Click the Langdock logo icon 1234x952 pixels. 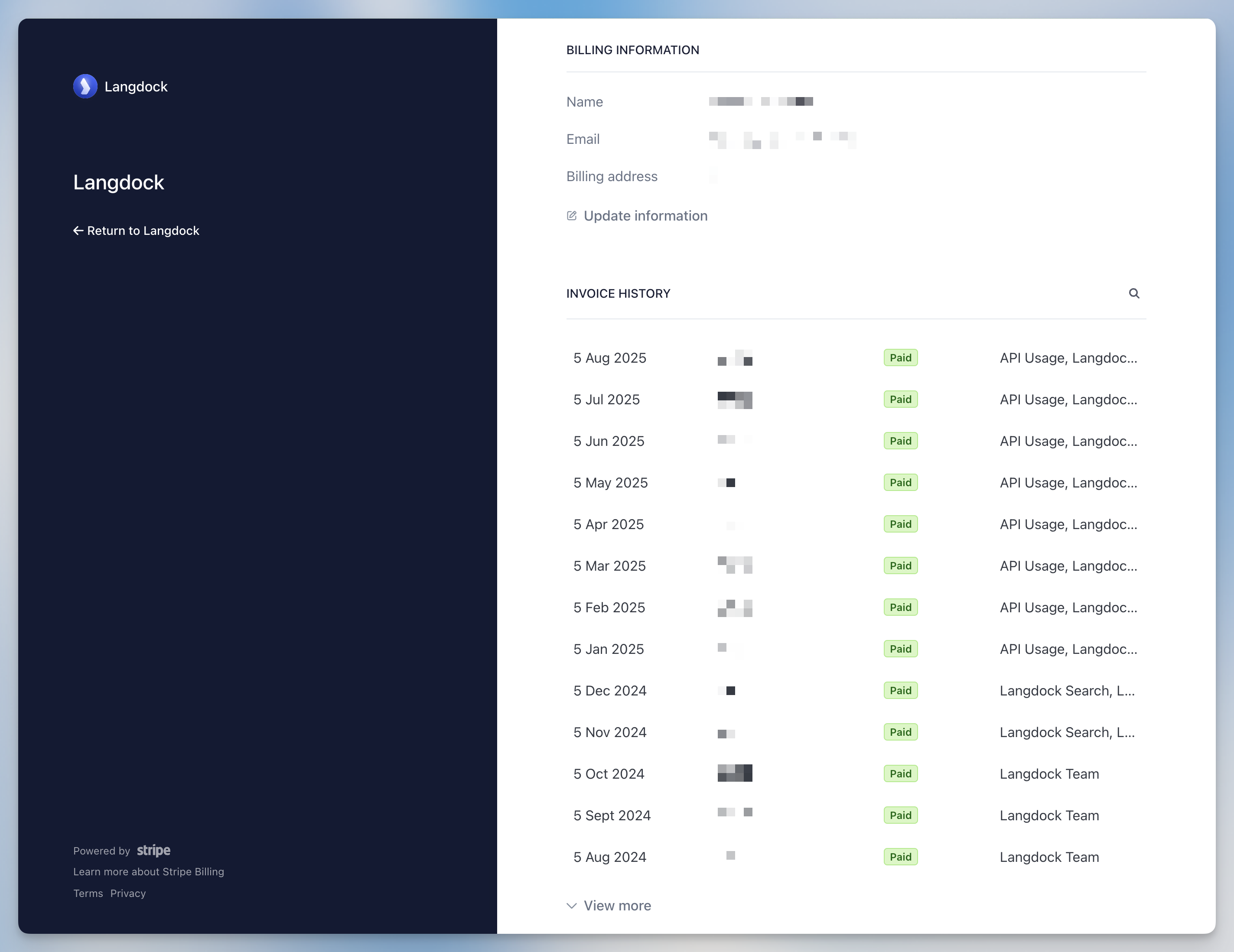(85, 86)
